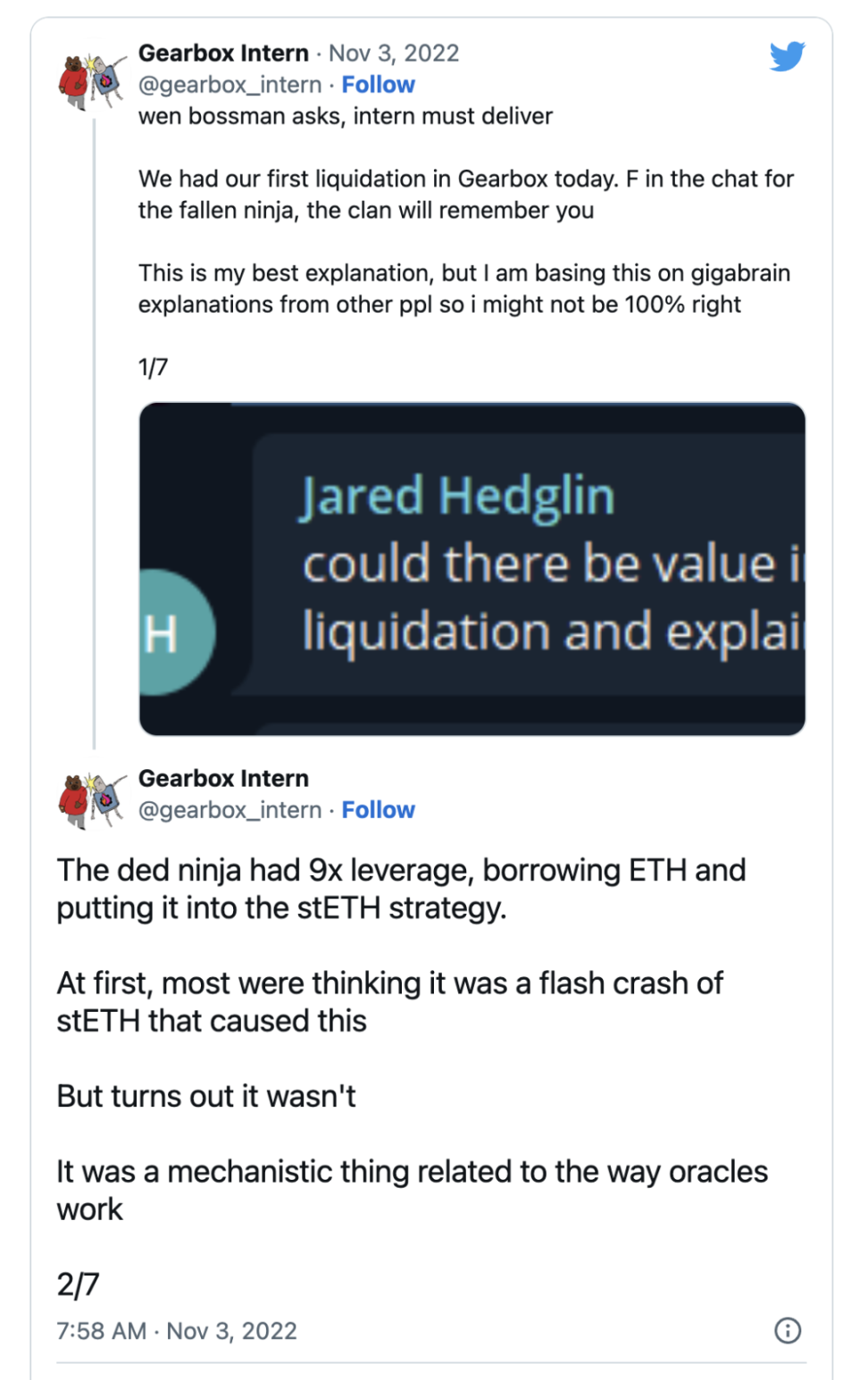
Task: Click the "wen bossman asks" tweet line
Action: click(346, 116)
